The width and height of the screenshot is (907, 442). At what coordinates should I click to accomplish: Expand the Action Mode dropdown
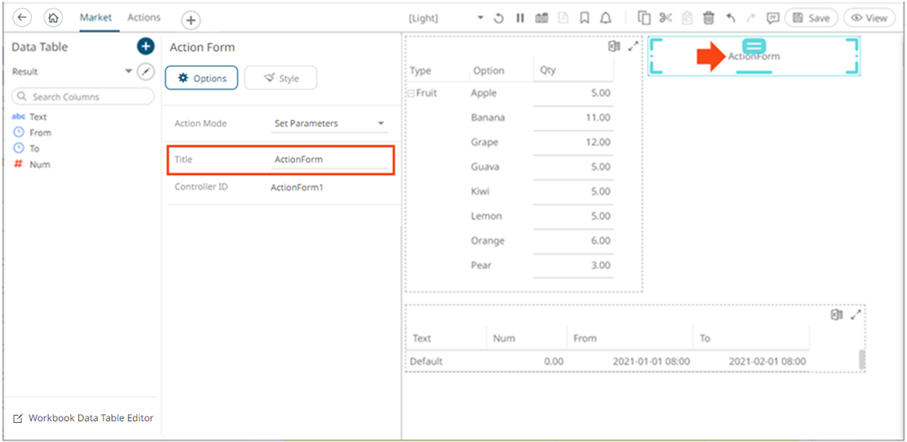pyautogui.click(x=381, y=124)
